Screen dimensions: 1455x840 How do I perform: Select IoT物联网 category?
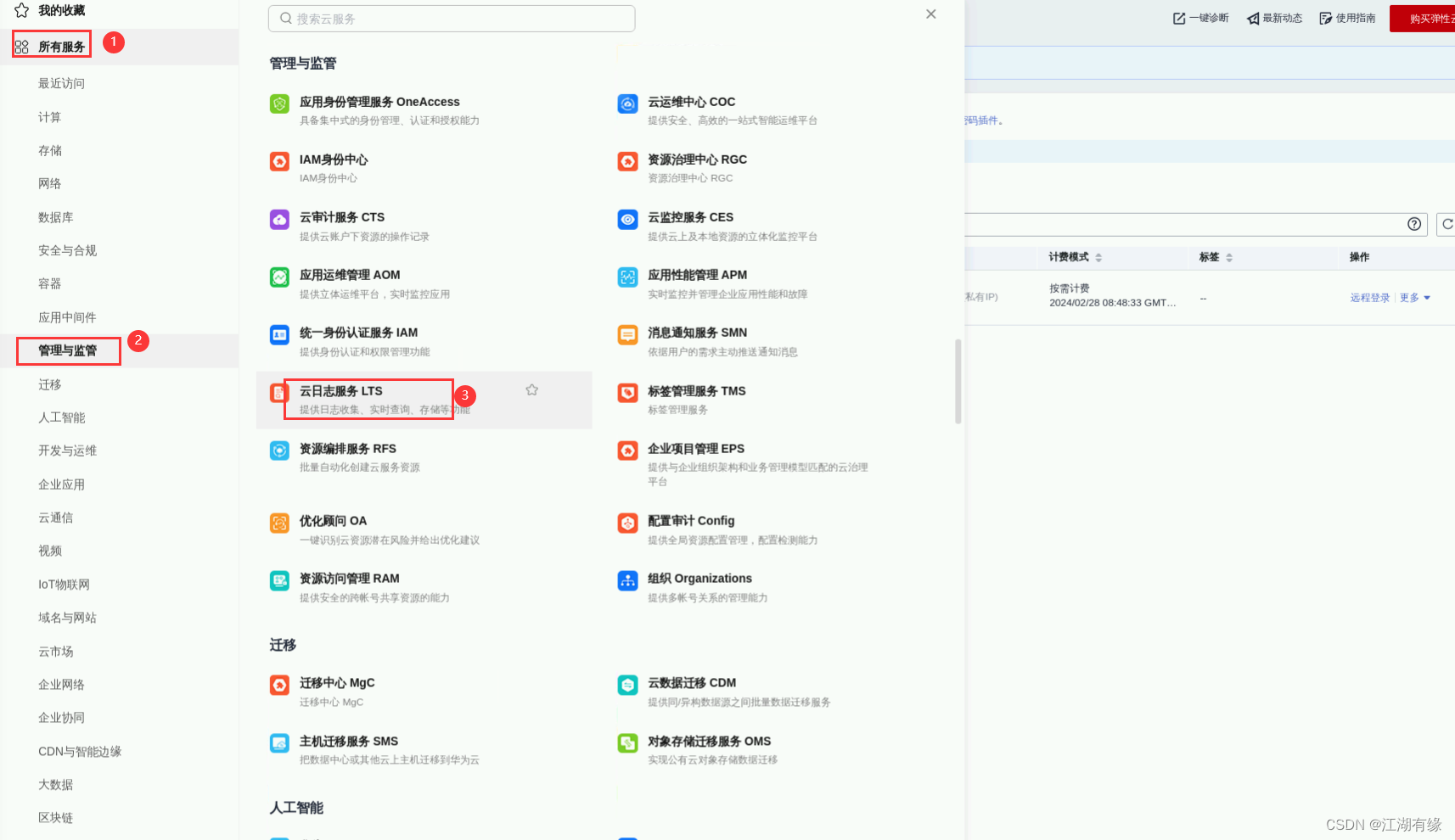[x=64, y=585]
